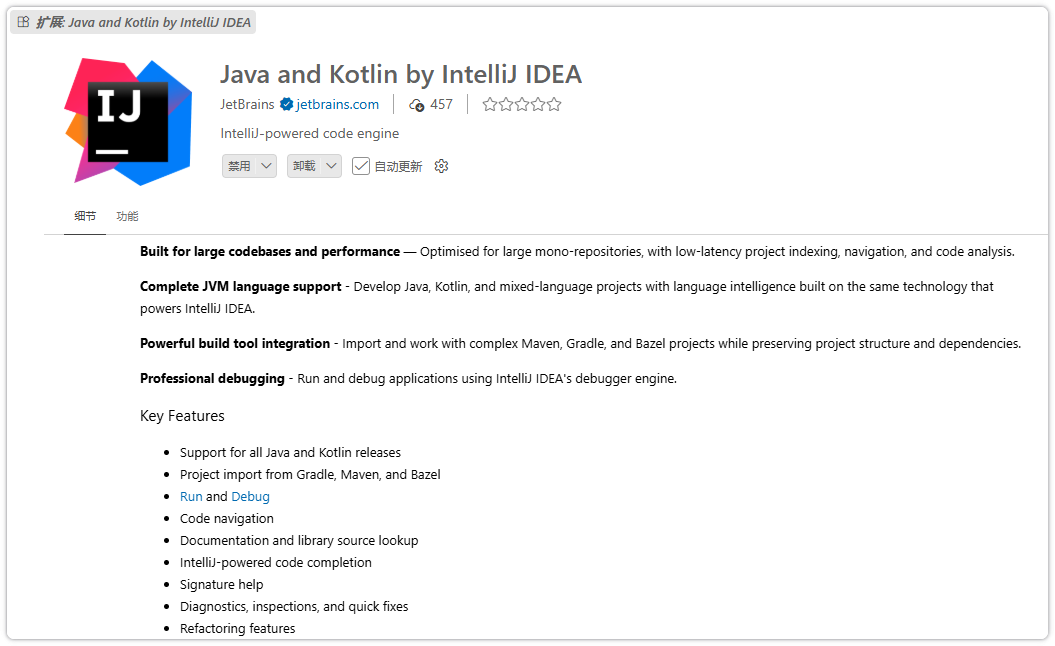1055x646 pixels.
Task: Click the IntelliJ IDEA extension logo
Action: (x=128, y=122)
